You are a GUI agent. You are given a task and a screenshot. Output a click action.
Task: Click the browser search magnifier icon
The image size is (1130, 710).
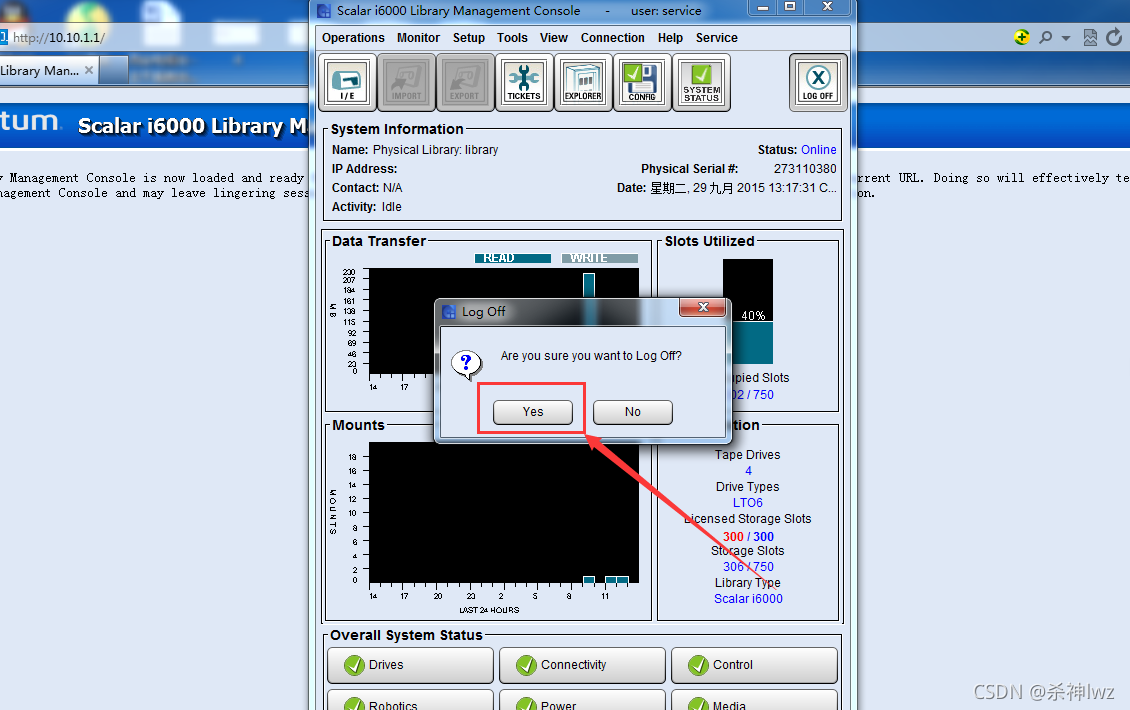point(1045,37)
